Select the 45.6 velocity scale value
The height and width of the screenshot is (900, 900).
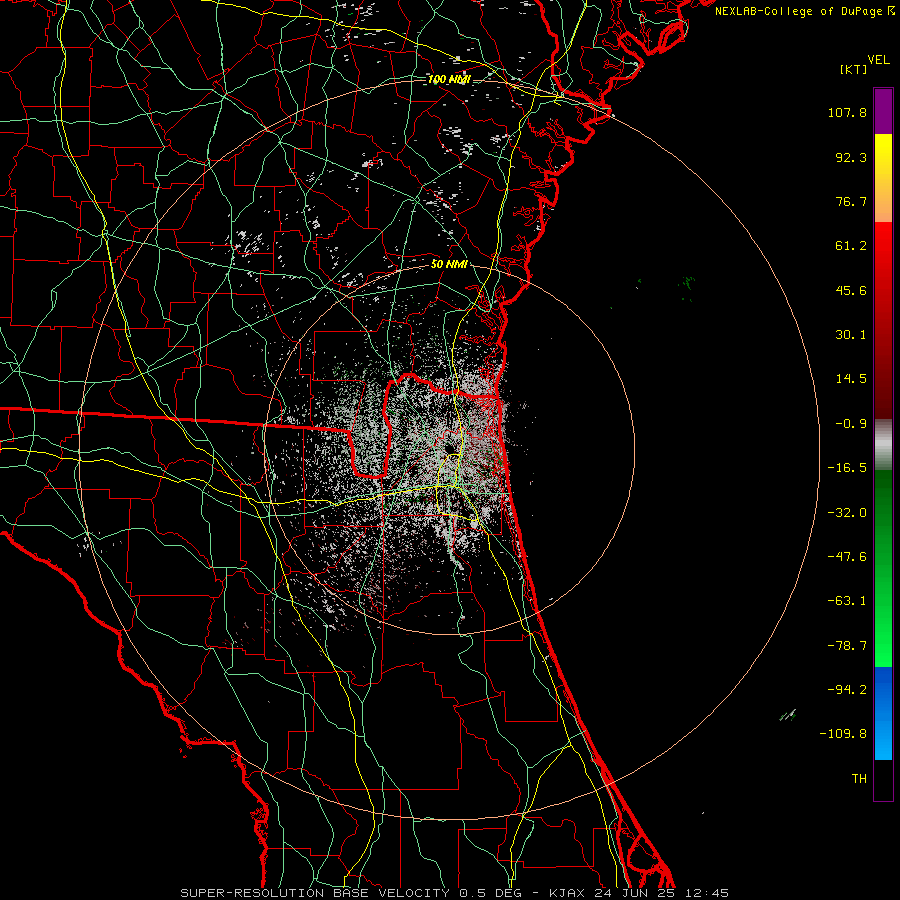[x=851, y=290]
